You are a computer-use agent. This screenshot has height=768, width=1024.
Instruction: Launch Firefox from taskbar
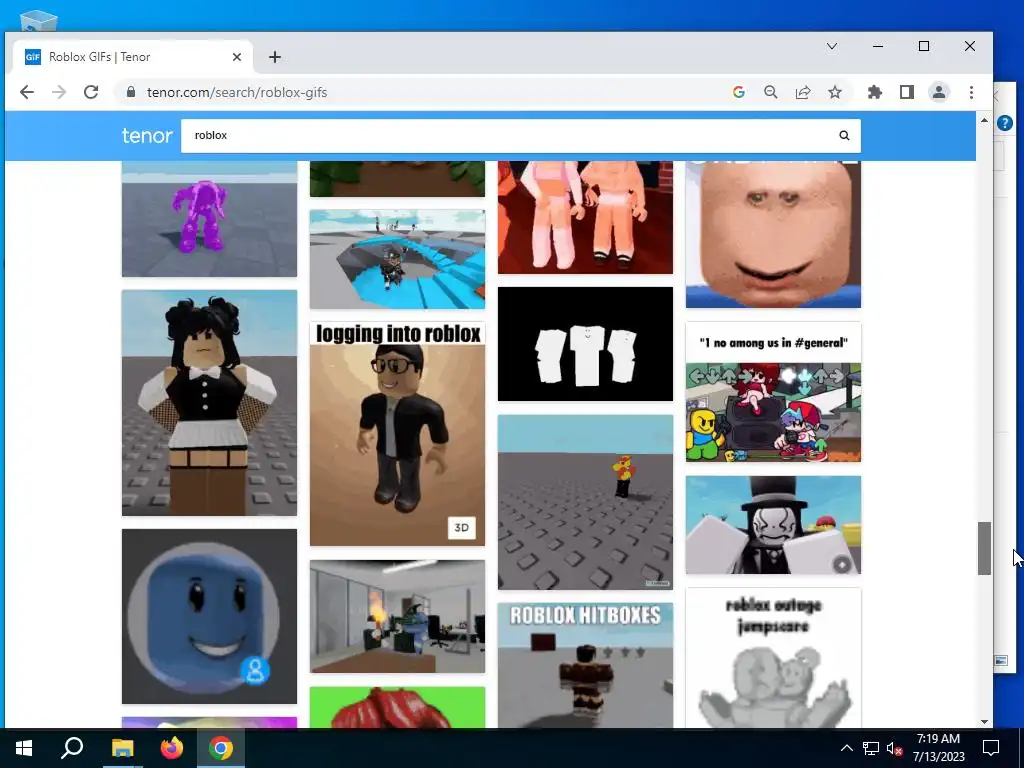tap(172, 748)
